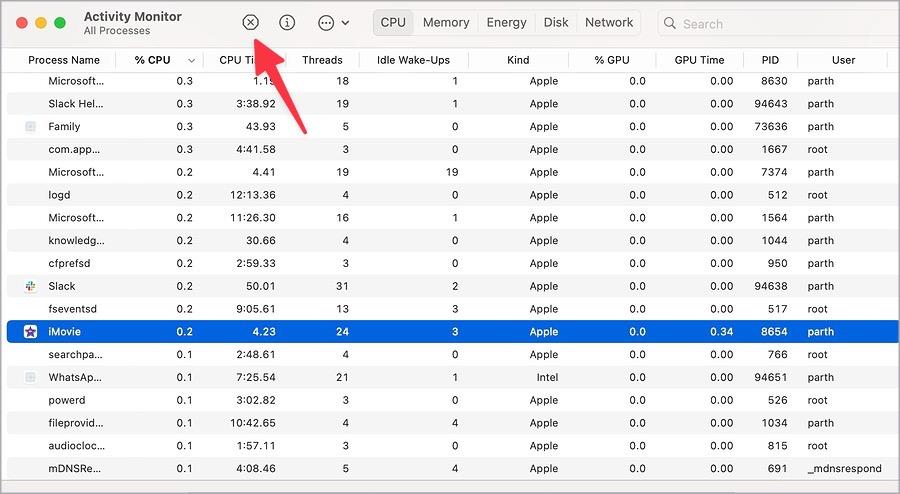The height and width of the screenshot is (494, 900).
Task: Click the GPU Time 0.34 cell
Action: 721,332
